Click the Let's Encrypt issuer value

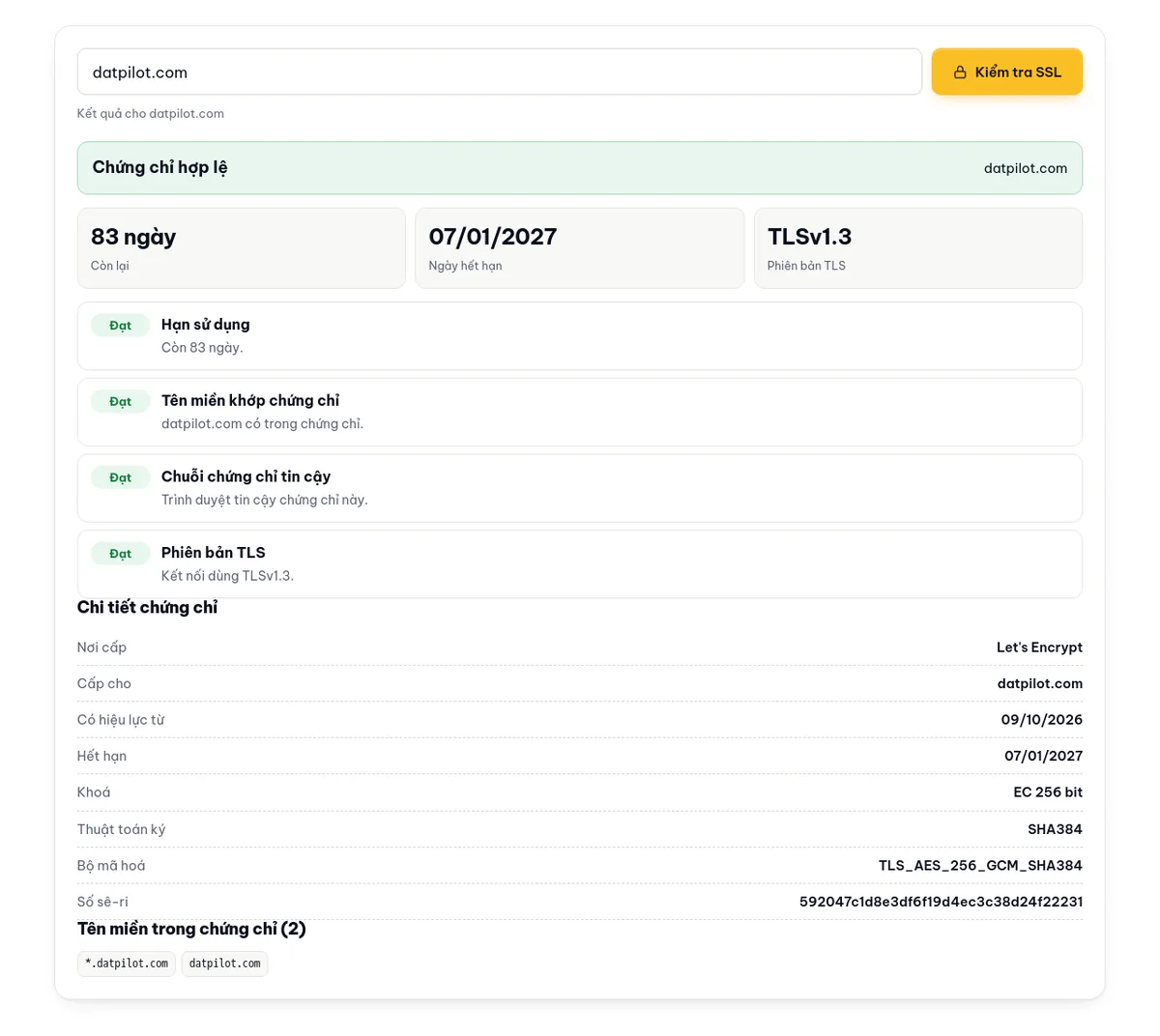coord(1039,647)
